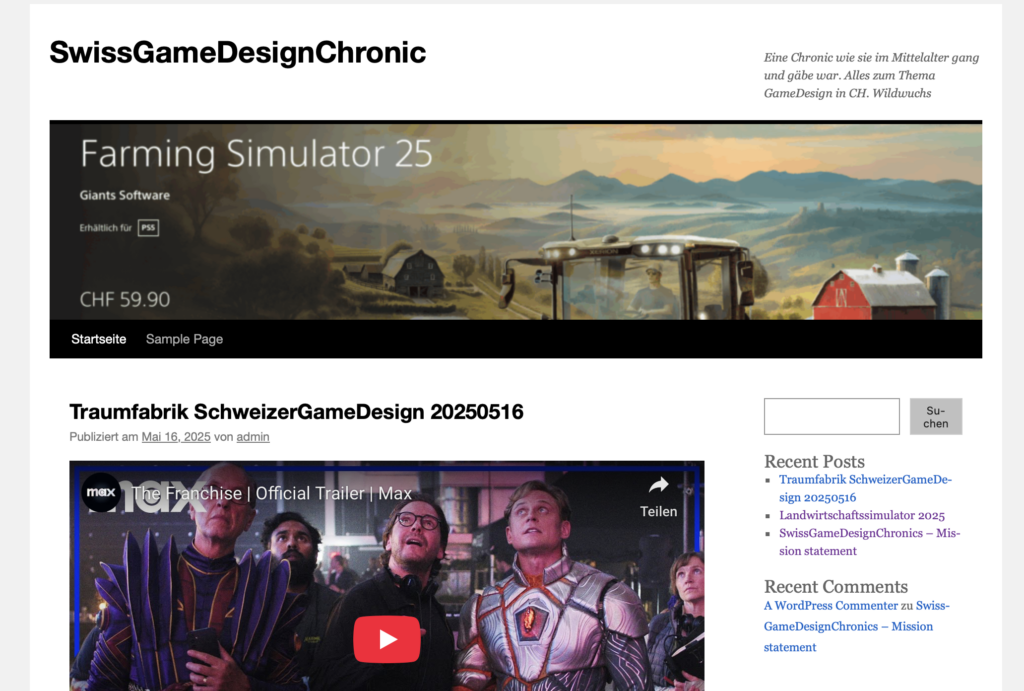Open the Sample Page menu item

(x=184, y=339)
